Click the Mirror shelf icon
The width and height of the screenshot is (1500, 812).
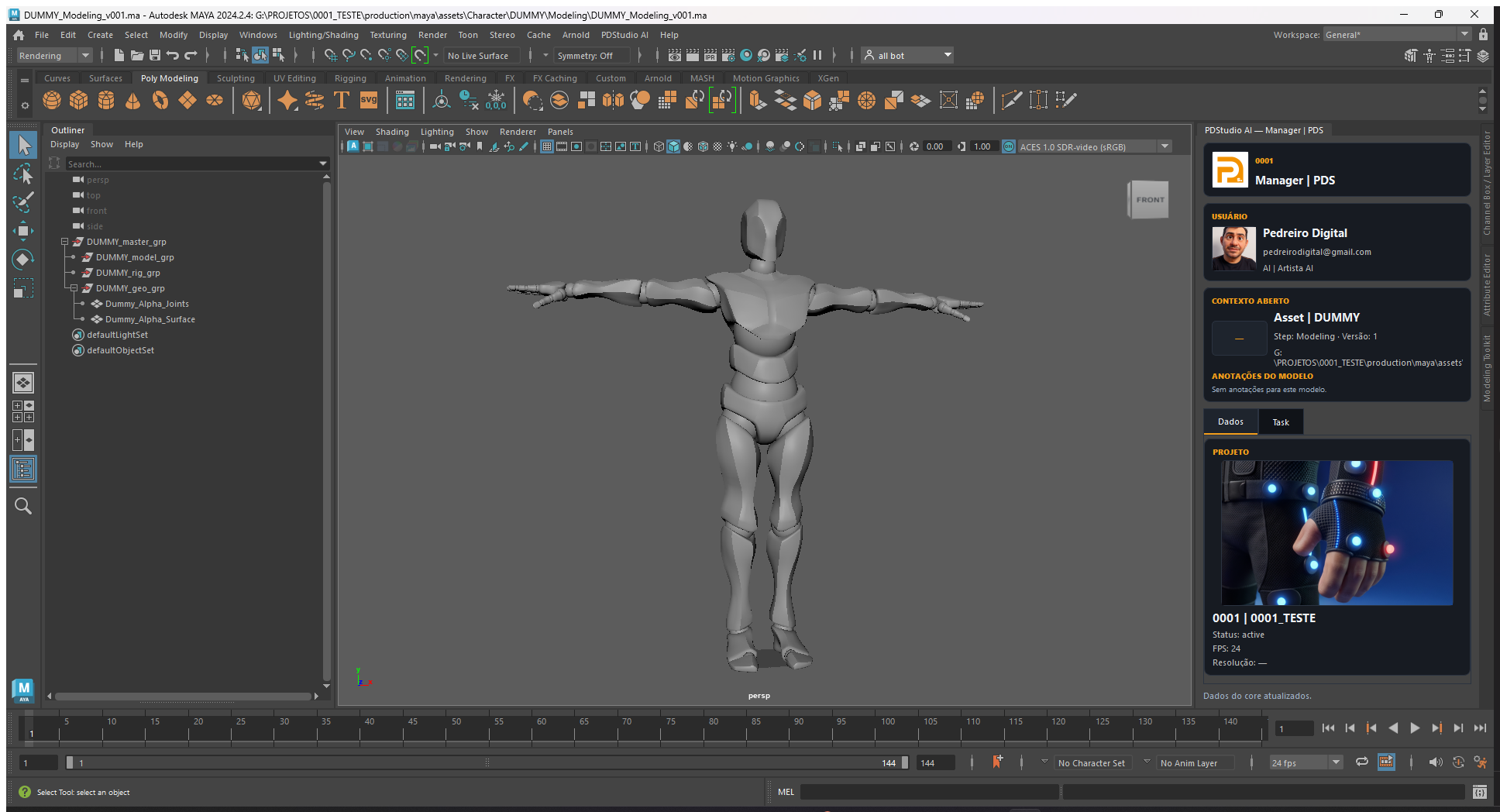click(613, 100)
